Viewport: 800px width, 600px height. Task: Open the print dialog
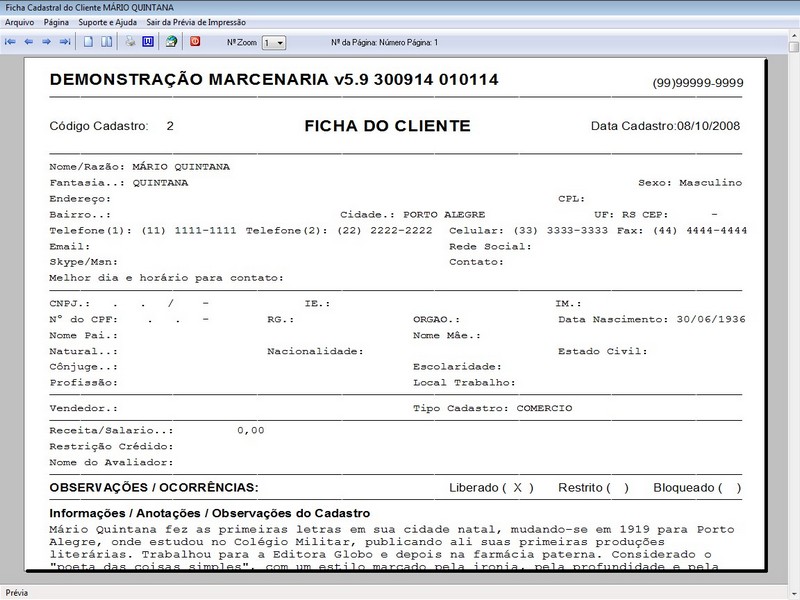(x=130, y=41)
